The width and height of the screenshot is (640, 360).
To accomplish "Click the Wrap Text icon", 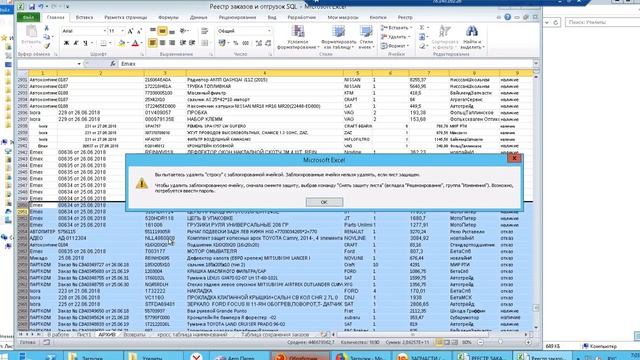I will 204,31.
